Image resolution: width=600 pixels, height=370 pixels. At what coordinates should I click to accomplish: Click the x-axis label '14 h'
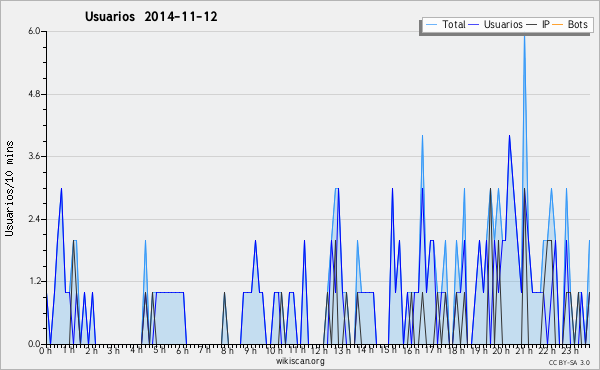point(365,350)
